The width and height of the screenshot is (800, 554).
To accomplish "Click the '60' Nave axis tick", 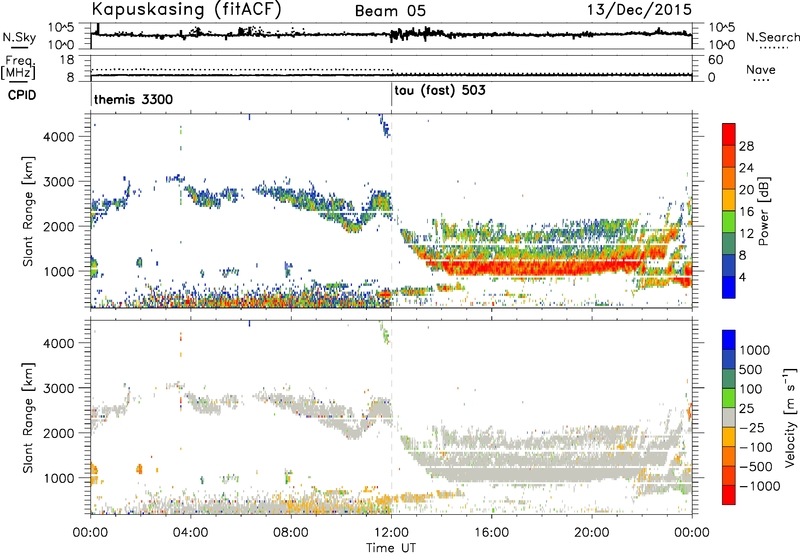I will (716, 60).
